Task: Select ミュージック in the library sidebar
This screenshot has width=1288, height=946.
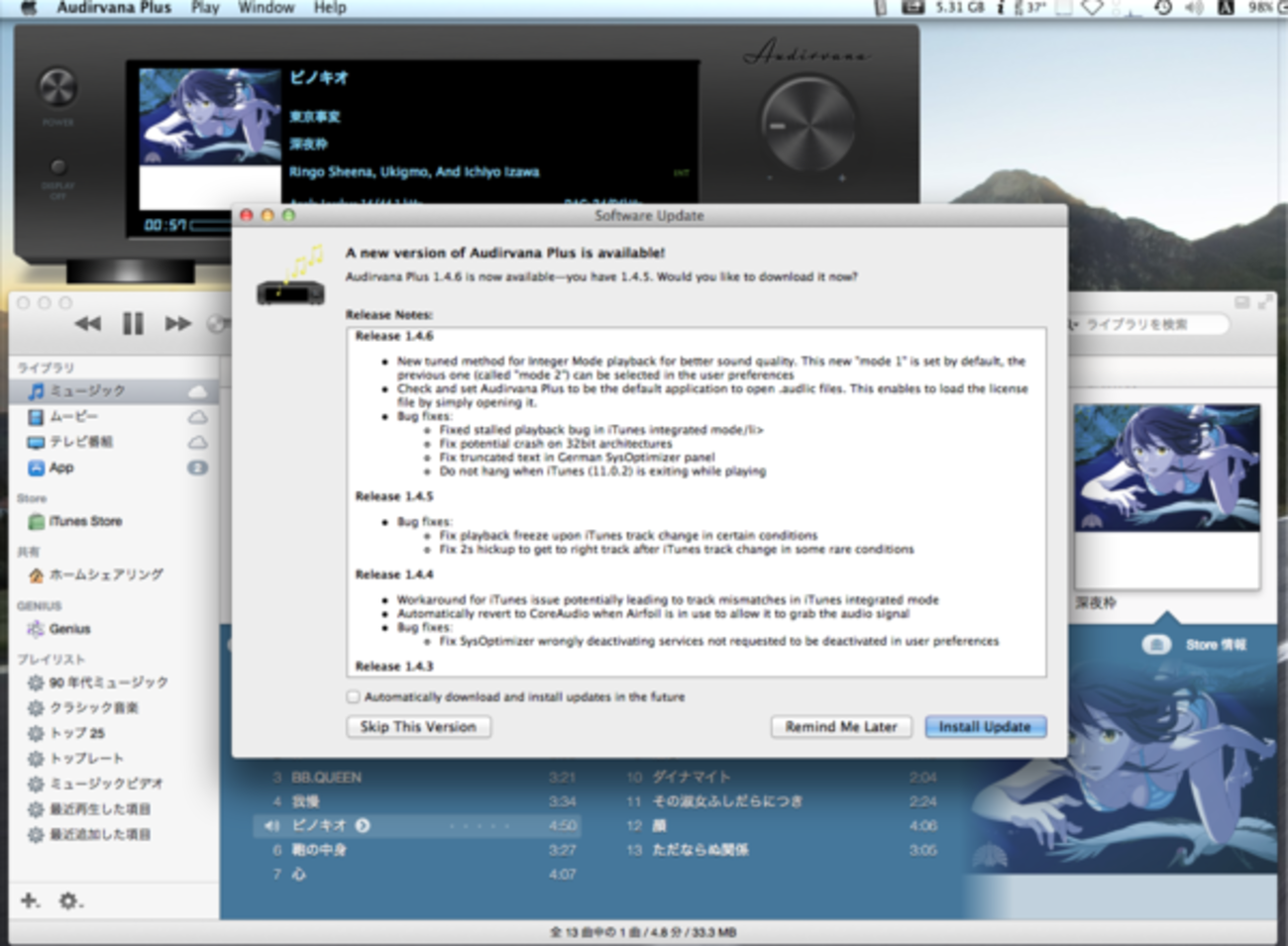Action: [114, 391]
